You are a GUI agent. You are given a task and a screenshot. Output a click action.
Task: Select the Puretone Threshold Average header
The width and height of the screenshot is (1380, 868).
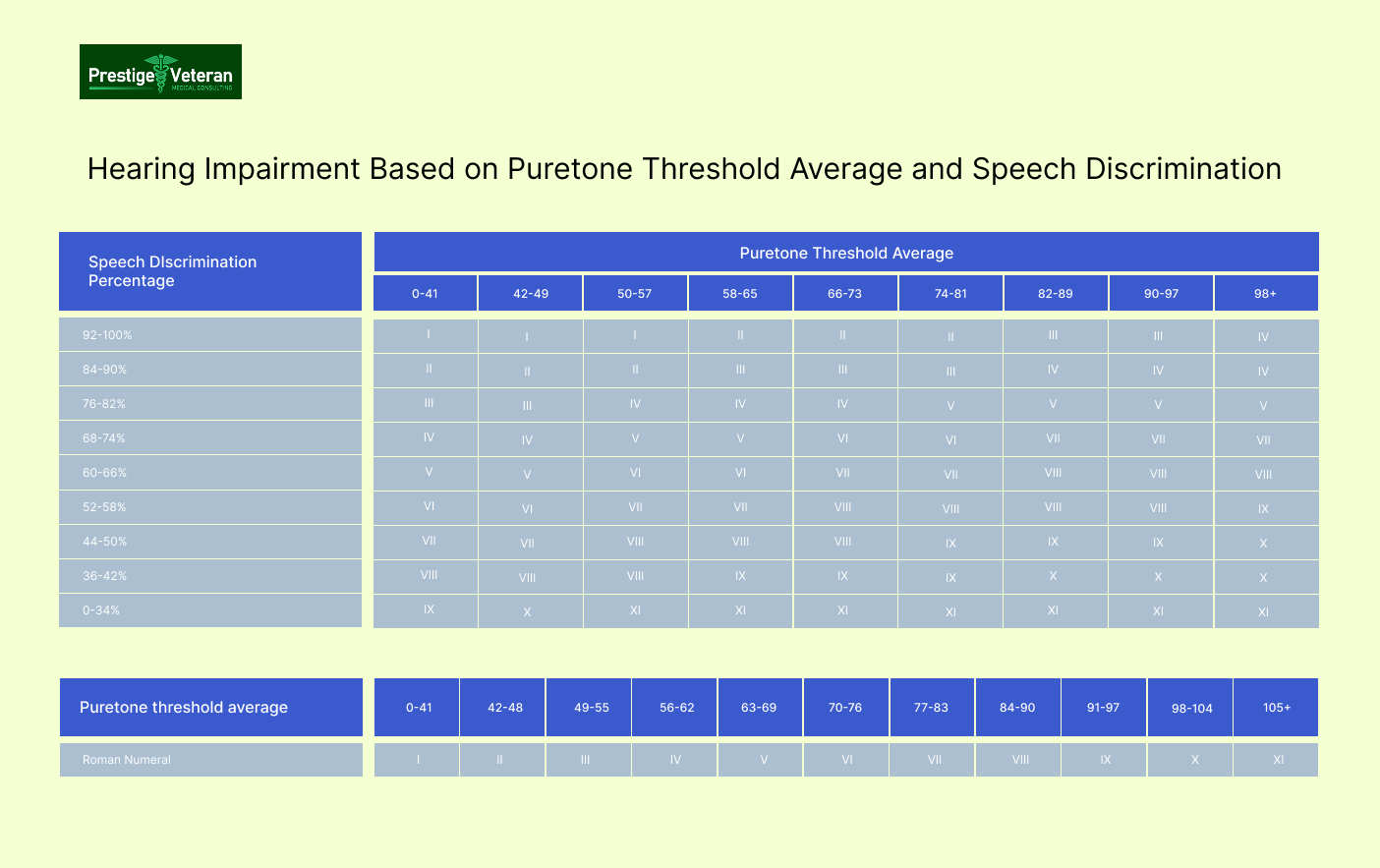[x=845, y=253]
